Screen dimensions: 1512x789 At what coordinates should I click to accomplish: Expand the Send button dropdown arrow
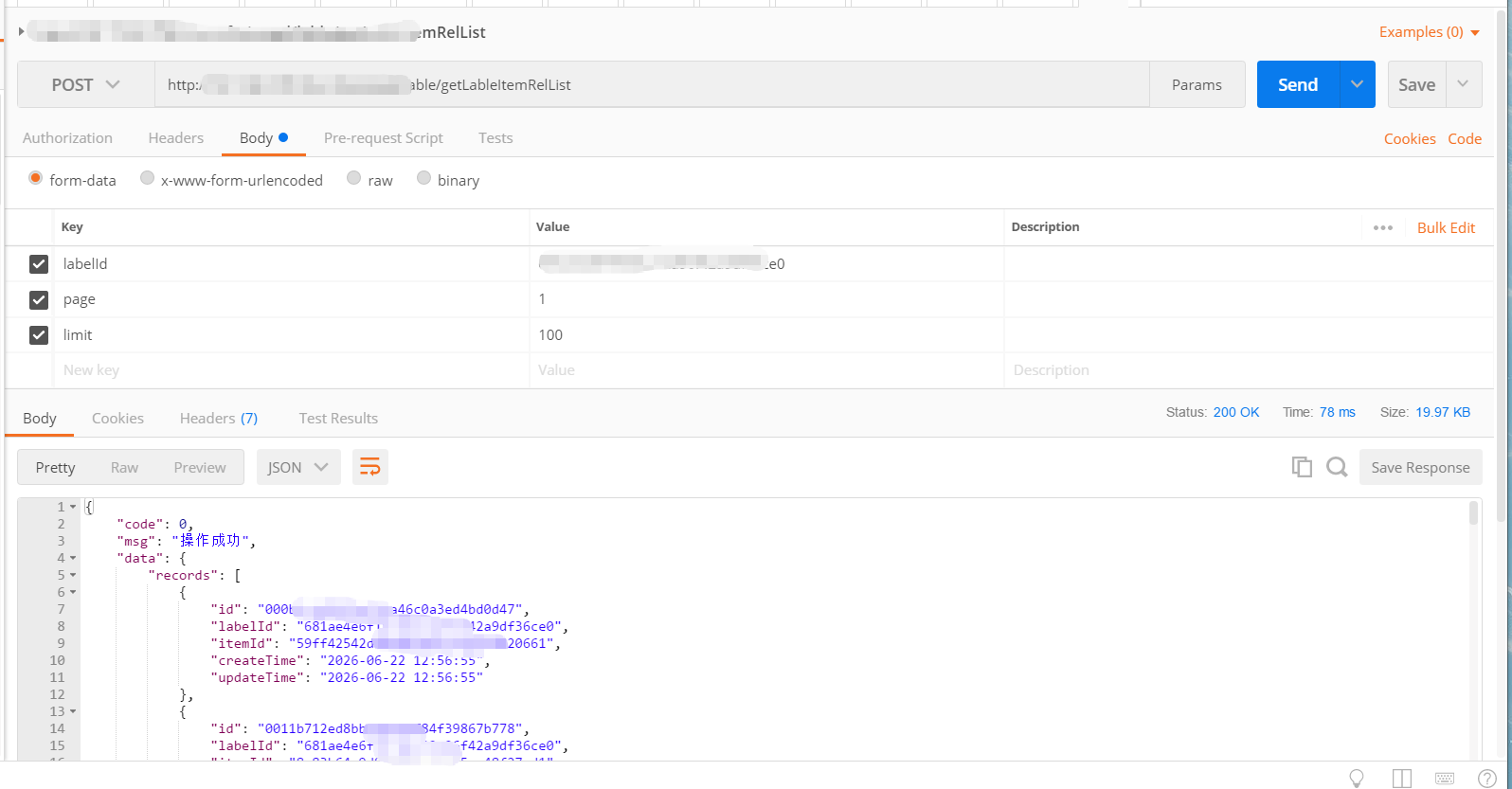pyautogui.click(x=1358, y=84)
